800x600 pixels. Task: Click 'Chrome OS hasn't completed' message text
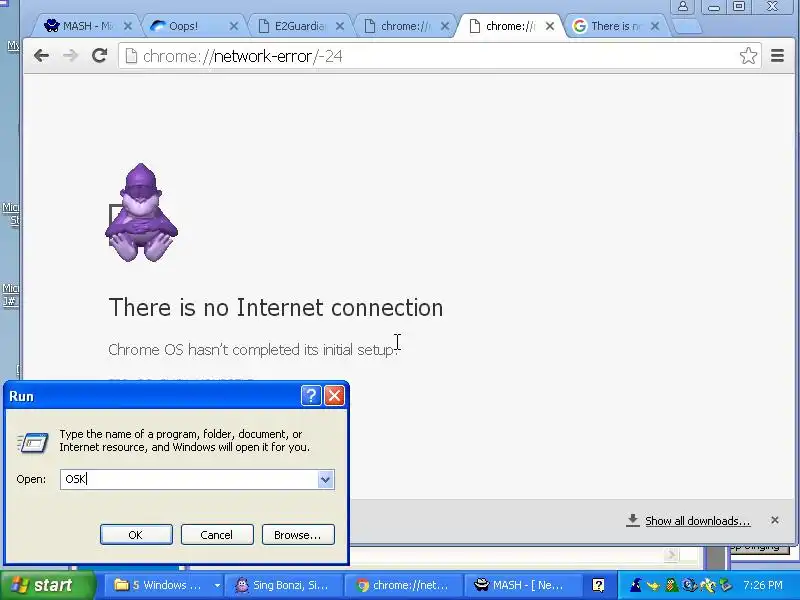[253, 349]
